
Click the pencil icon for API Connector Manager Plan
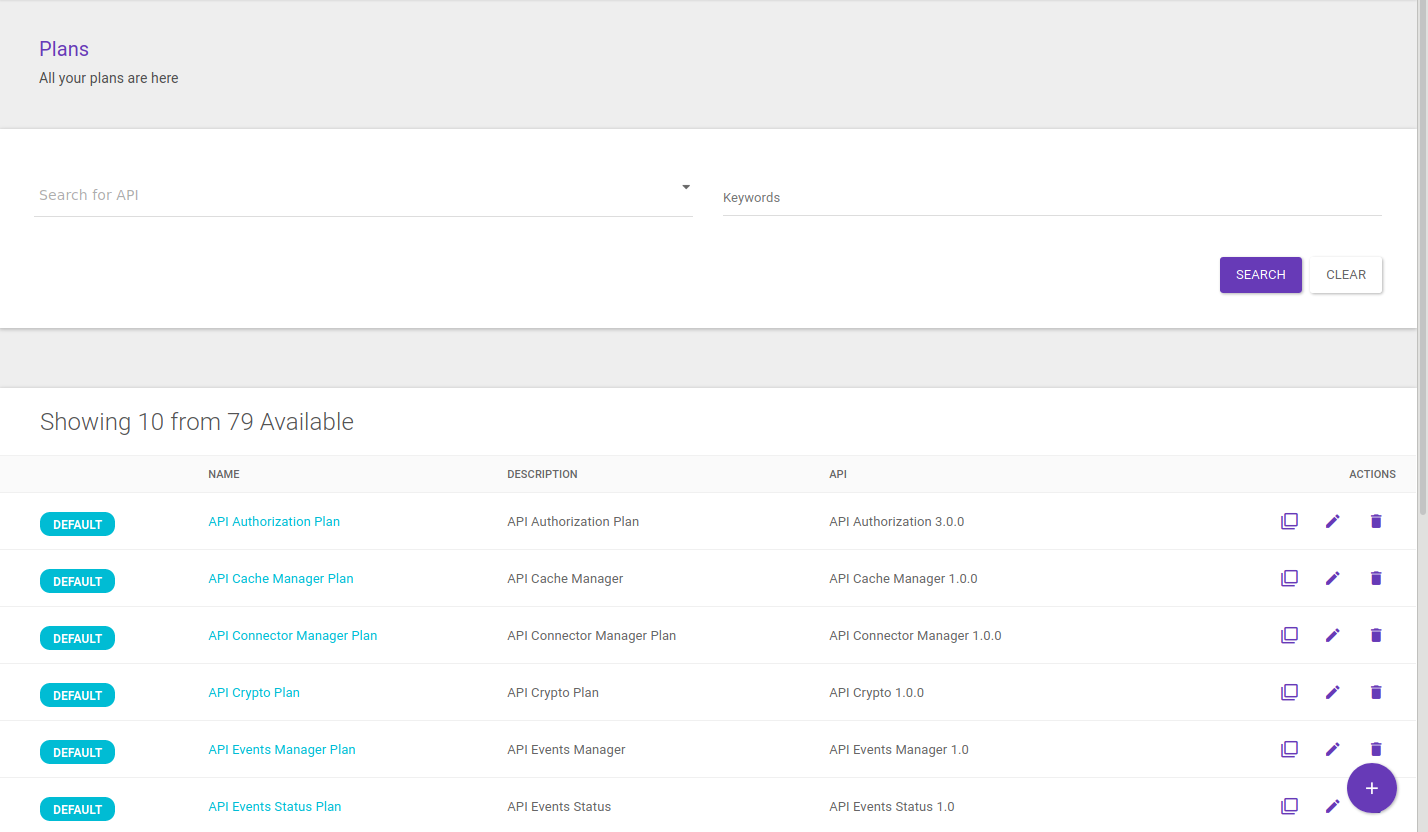1332,635
